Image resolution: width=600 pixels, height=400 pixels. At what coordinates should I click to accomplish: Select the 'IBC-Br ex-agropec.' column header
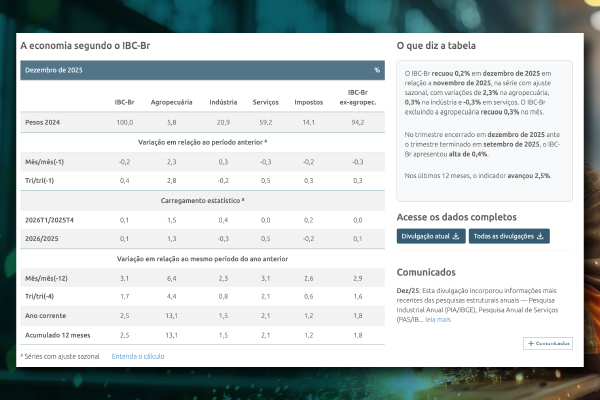tap(358, 98)
